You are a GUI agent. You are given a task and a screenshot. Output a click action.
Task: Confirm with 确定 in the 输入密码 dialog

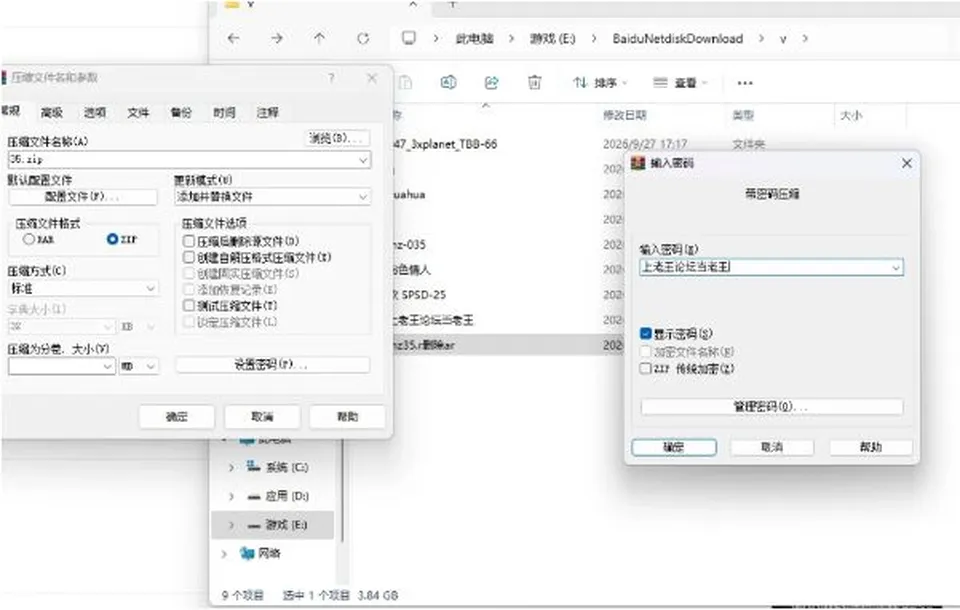click(x=674, y=447)
